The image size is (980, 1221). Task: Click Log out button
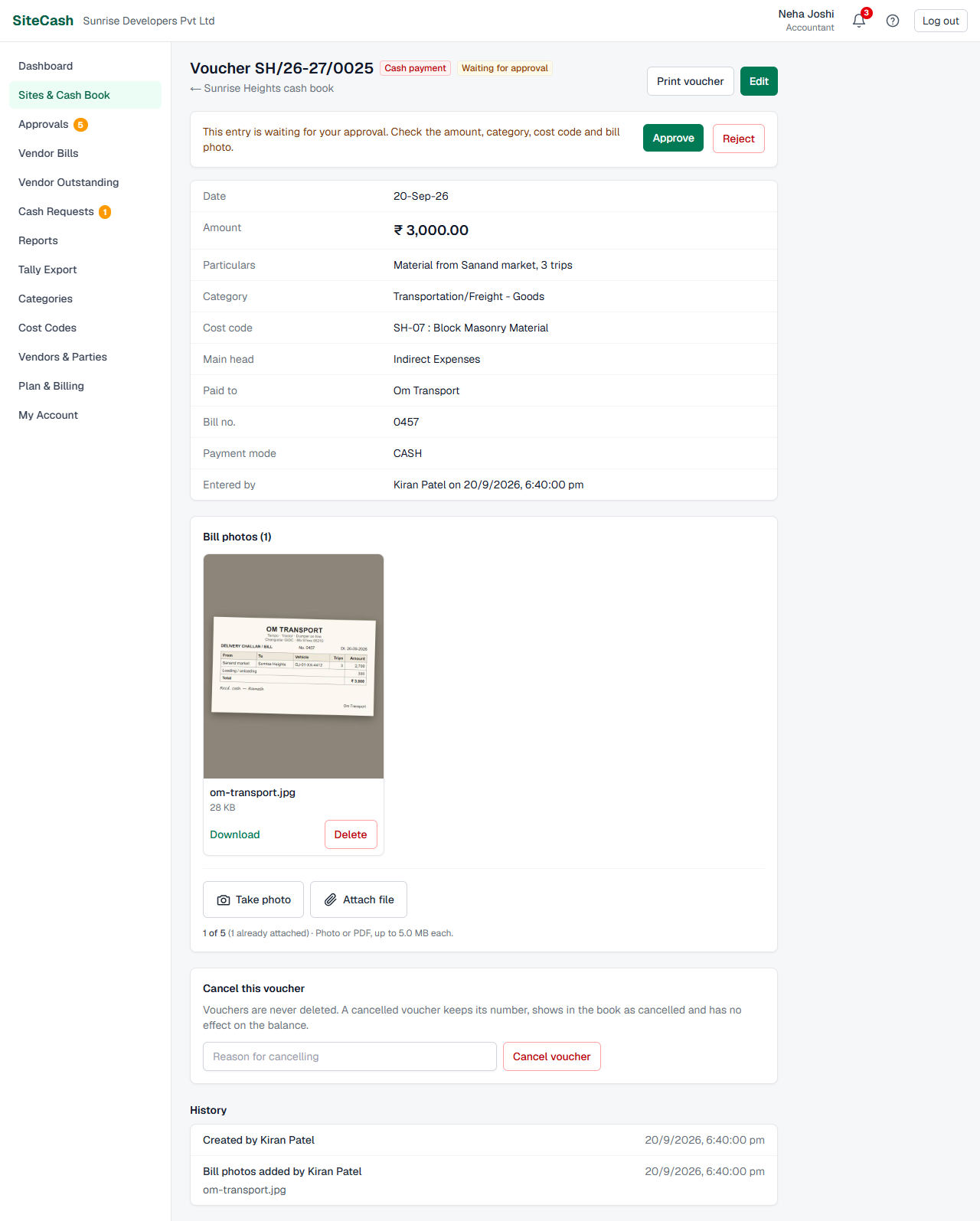coord(940,21)
